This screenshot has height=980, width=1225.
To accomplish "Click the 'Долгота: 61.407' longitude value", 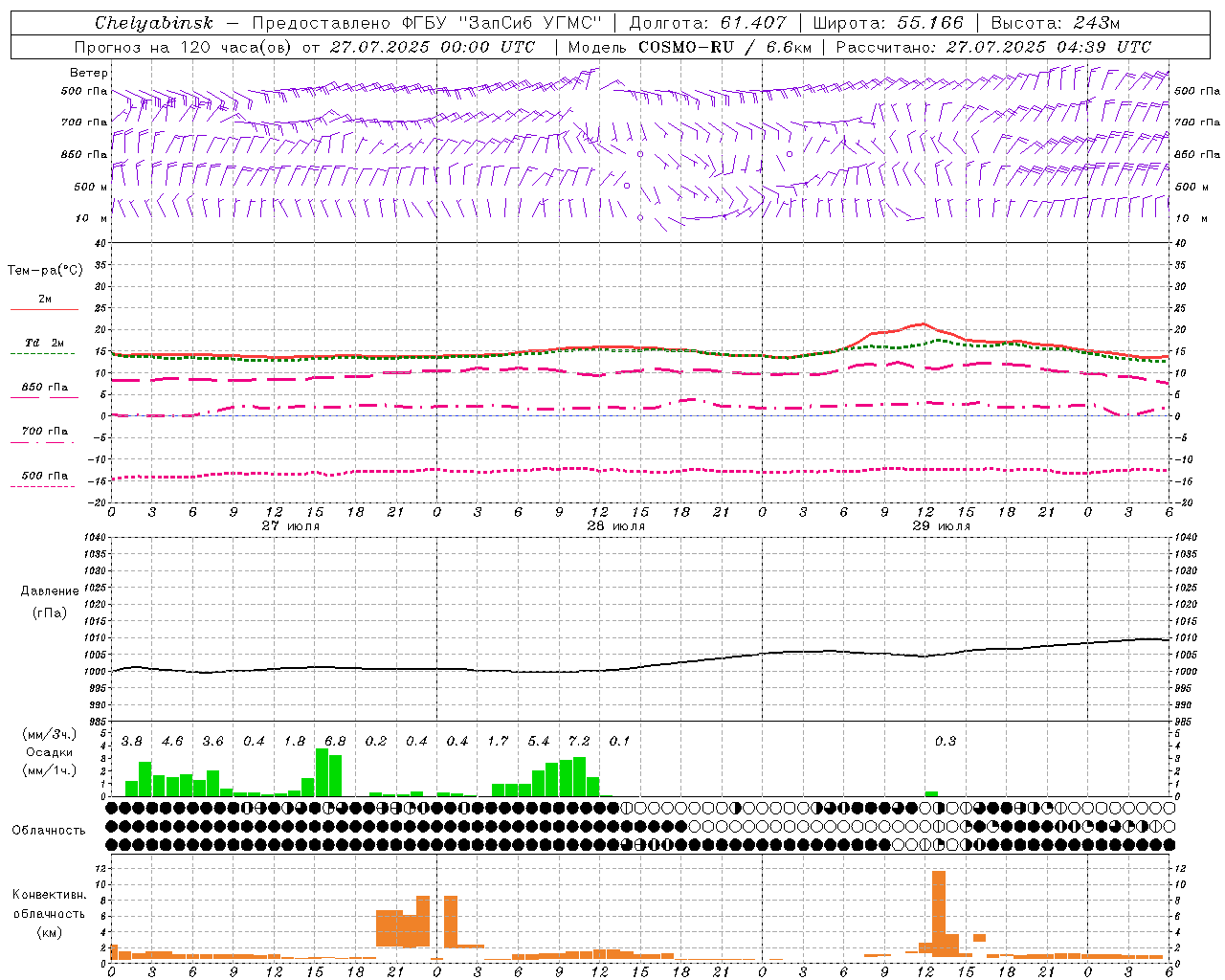I will pos(707,23).
